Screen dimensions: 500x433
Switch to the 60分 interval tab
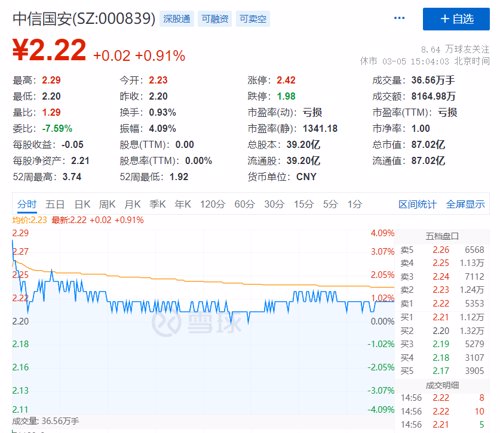pyautogui.click(x=244, y=204)
